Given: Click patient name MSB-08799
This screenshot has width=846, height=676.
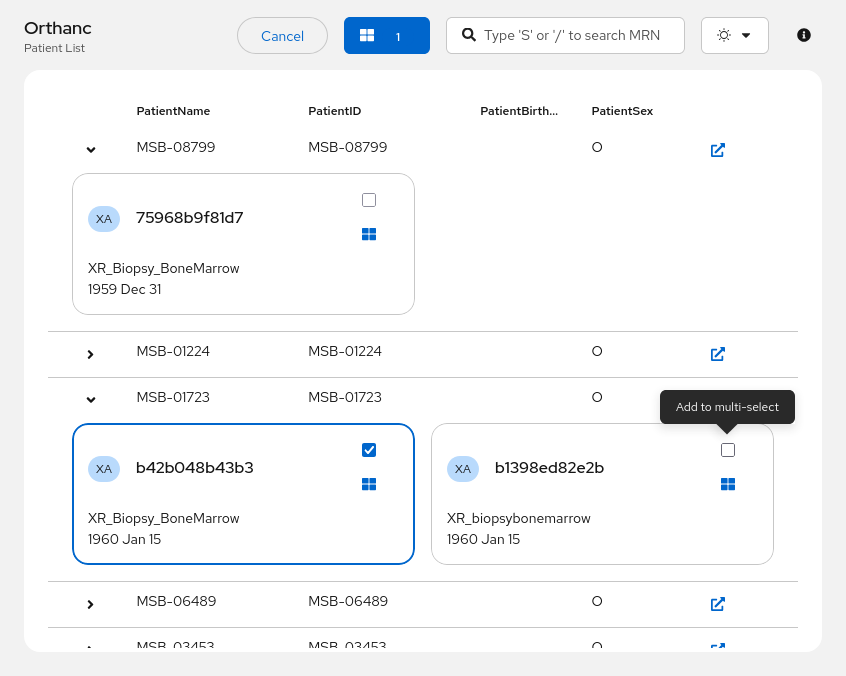Looking at the screenshot, I should pyautogui.click(x=176, y=147).
